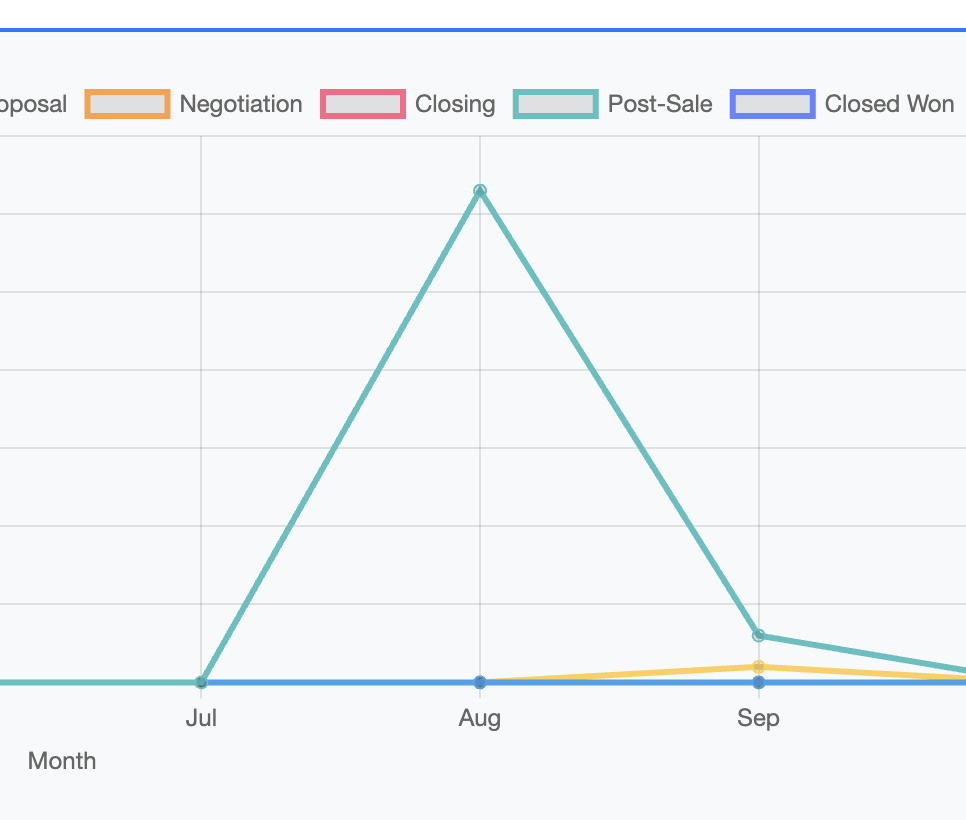This screenshot has height=820, width=966.
Task: Hide Closed Won series via its label
Action: [889, 104]
